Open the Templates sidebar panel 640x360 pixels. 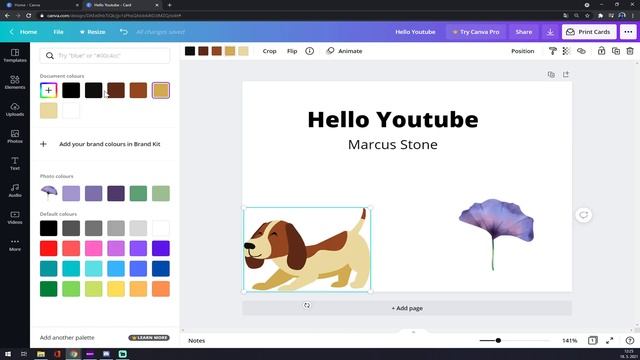pyautogui.click(x=15, y=55)
